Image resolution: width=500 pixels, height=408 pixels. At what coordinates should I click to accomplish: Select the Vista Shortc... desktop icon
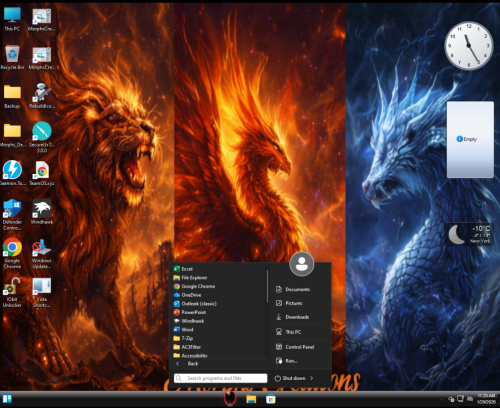(42, 292)
